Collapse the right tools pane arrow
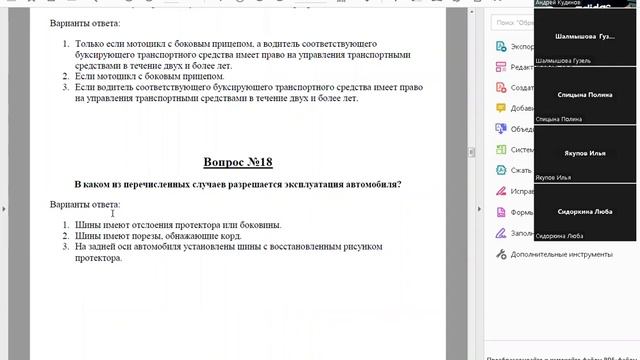The height and width of the screenshot is (360, 640). (x=479, y=209)
